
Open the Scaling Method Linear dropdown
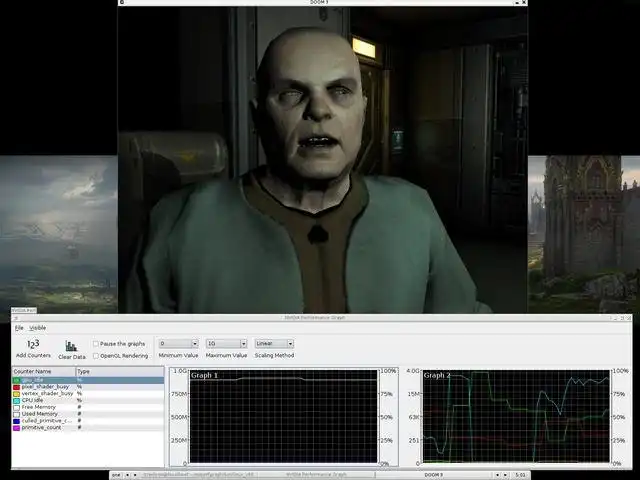point(274,344)
